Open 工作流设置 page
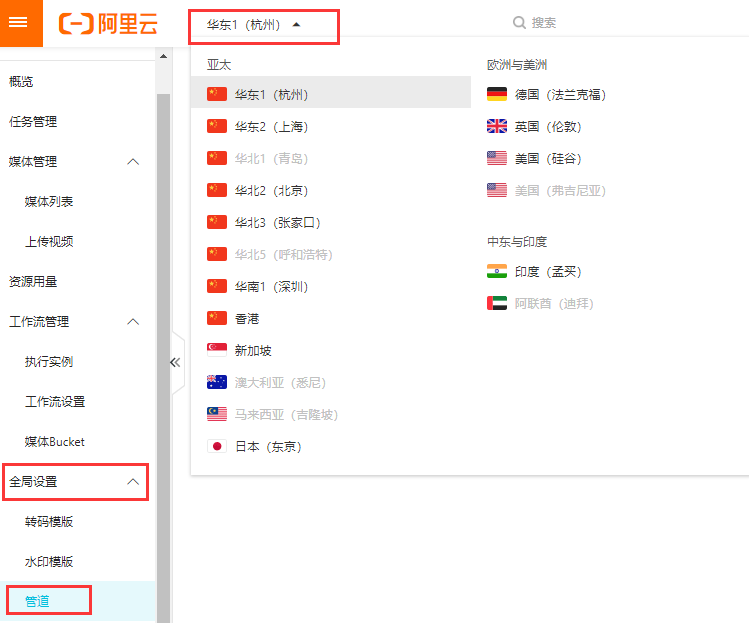This screenshot has width=749, height=623. pyautogui.click(x=55, y=401)
